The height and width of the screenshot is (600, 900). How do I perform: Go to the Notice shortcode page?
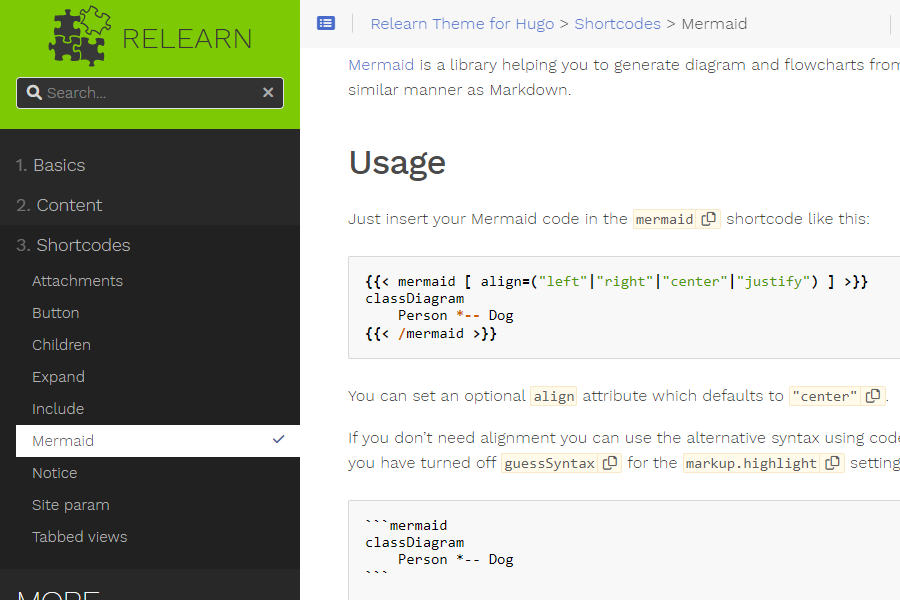54,473
